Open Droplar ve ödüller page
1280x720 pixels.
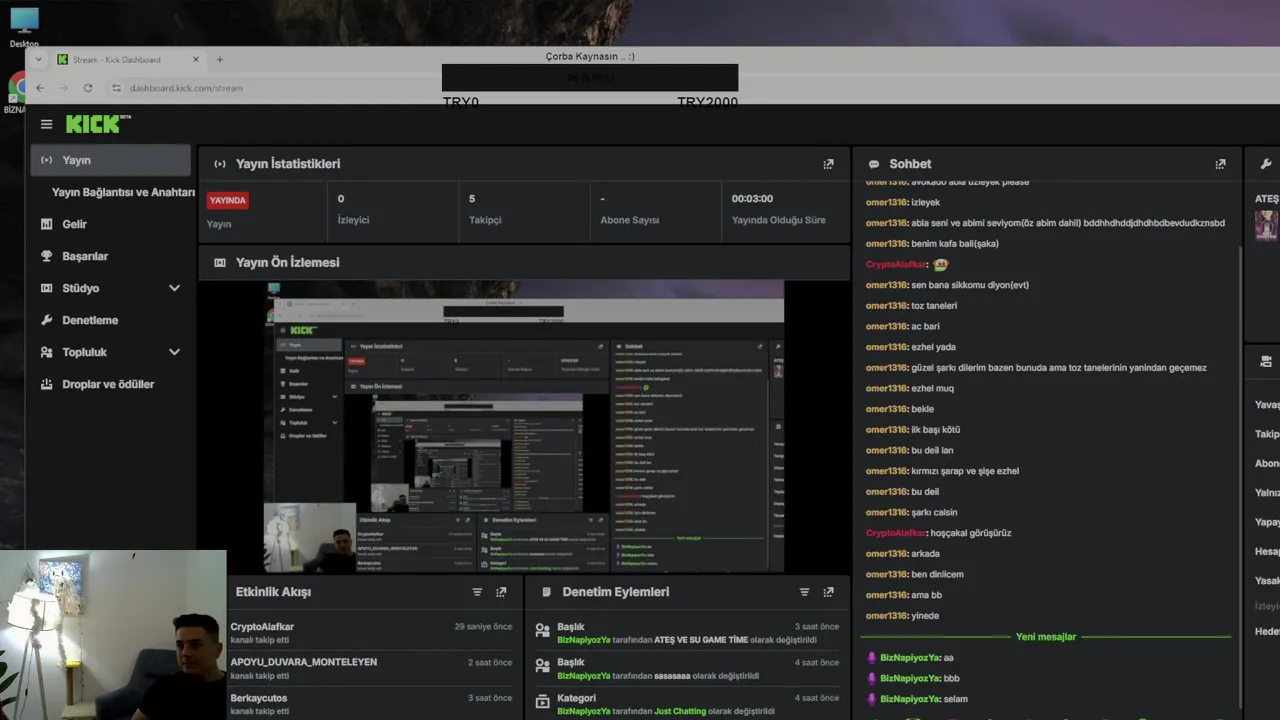tap(110, 384)
